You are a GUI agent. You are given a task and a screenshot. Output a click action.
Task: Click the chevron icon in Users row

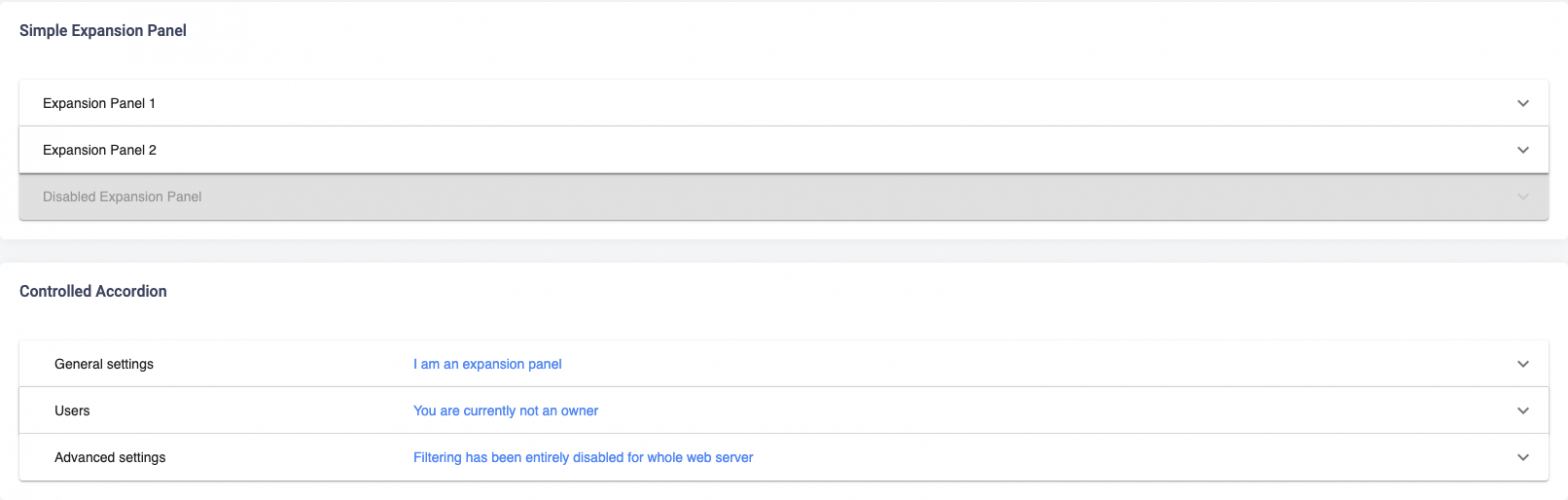click(x=1523, y=410)
